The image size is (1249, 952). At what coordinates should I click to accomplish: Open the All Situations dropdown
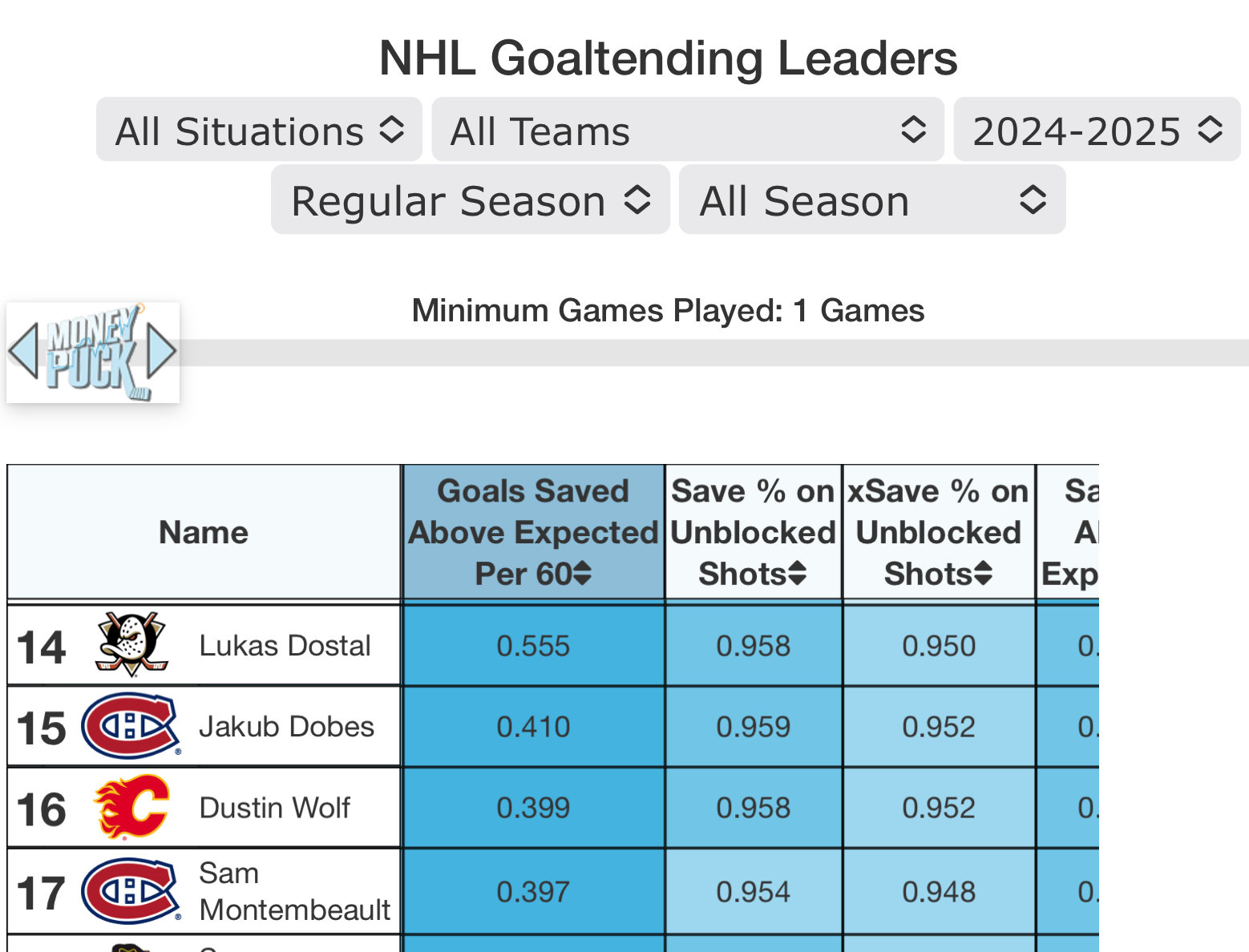[259, 130]
